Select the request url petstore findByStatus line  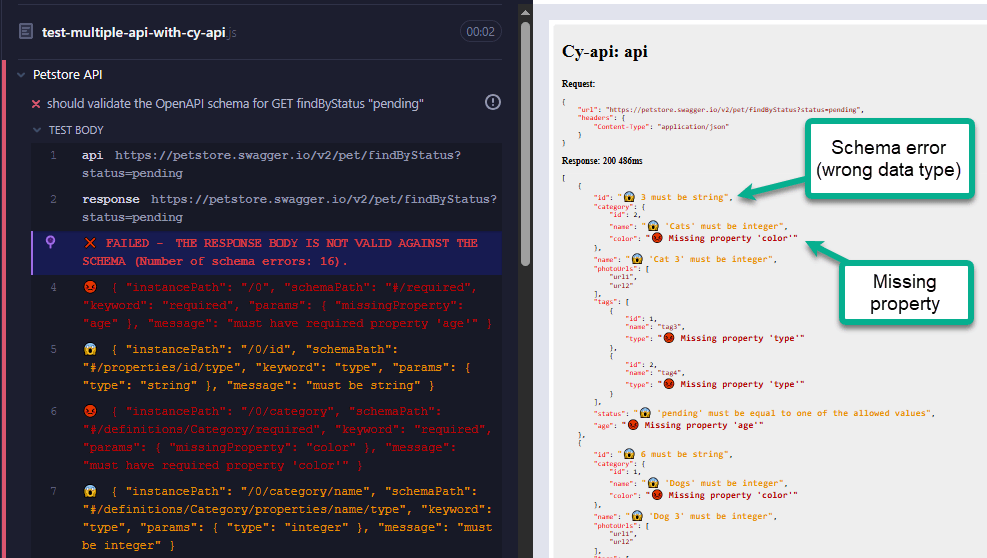[721, 110]
